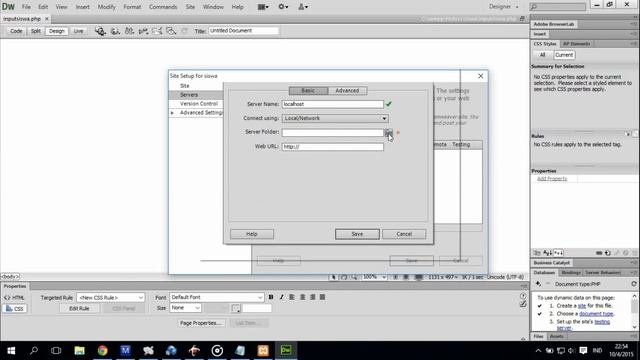Open Font dropdown in Properties
640x360 pixels.
(x=216, y=297)
